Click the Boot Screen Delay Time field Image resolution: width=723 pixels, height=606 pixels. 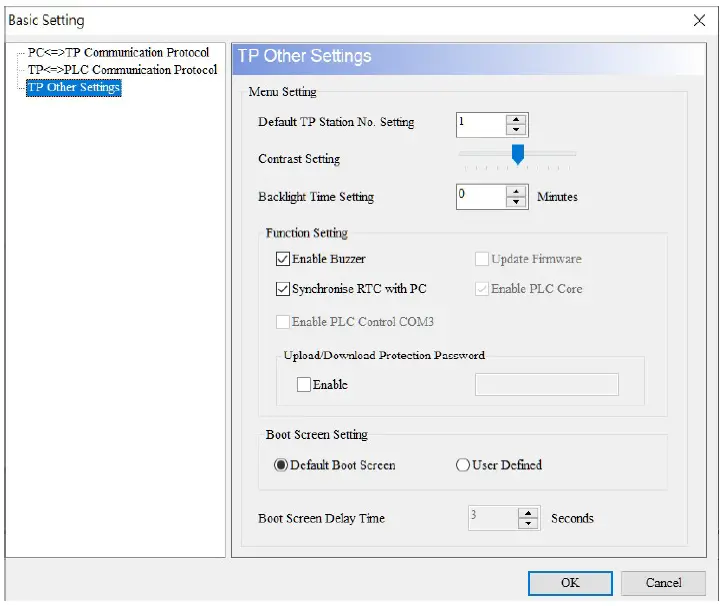click(x=492, y=518)
